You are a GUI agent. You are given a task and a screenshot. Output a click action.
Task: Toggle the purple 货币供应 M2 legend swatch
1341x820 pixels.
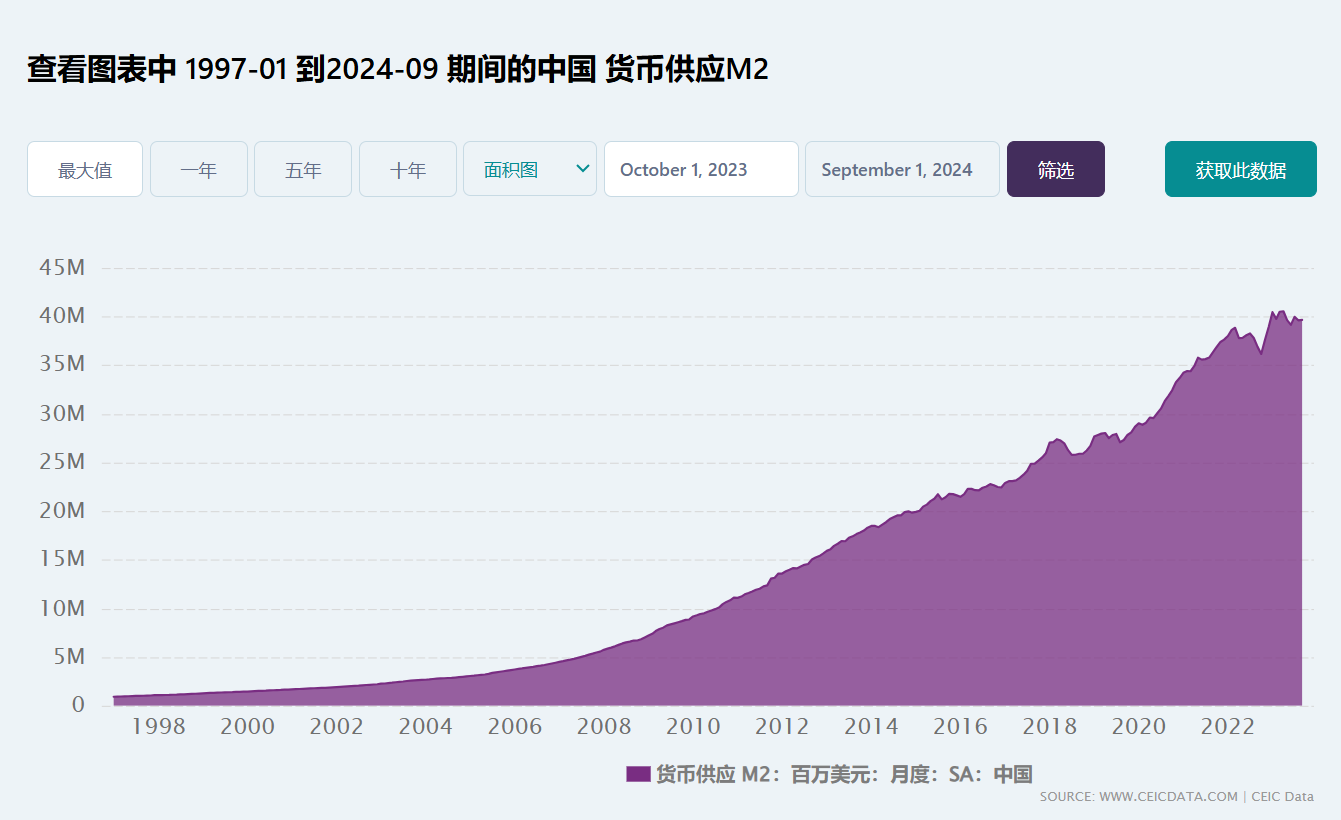click(x=638, y=774)
